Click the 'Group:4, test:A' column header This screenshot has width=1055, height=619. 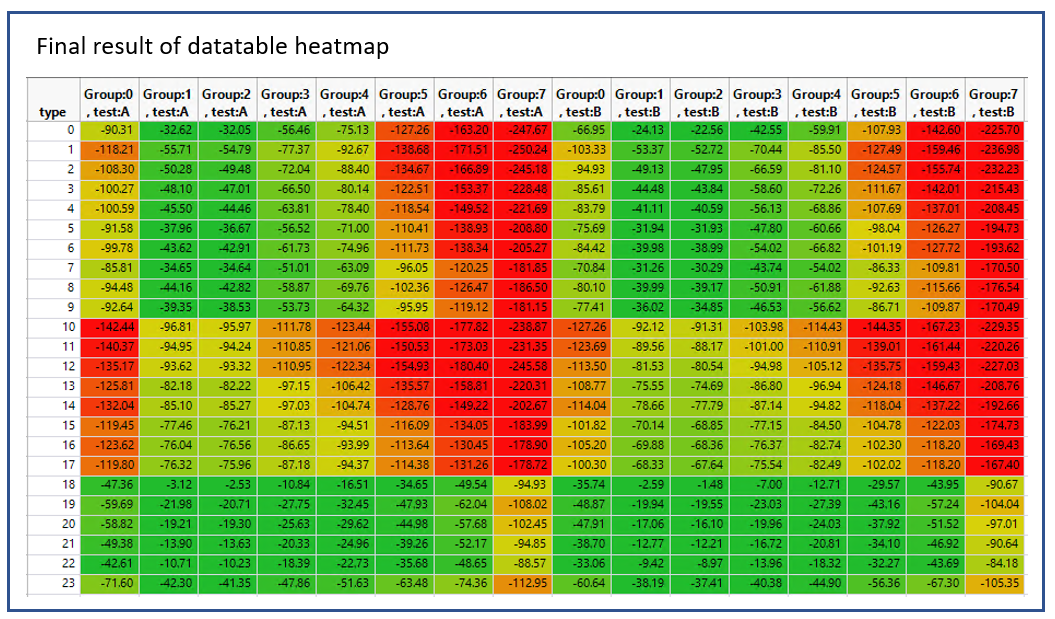pos(346,103)
